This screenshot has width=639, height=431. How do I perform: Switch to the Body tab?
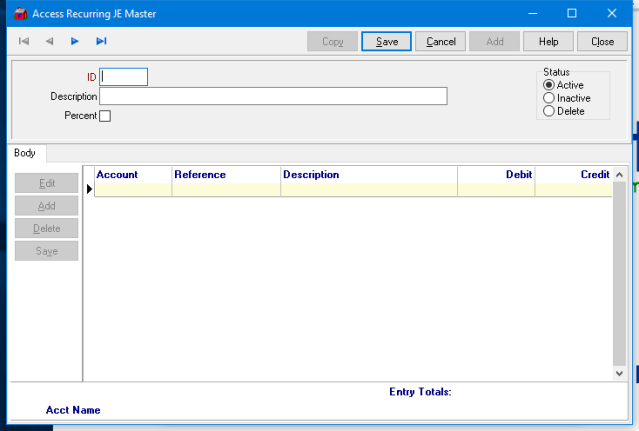(25, 153)
